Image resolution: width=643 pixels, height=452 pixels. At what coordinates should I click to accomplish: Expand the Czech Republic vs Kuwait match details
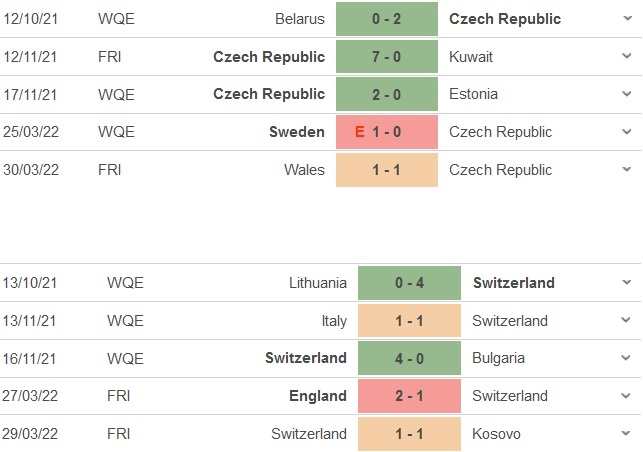[627, 57]
